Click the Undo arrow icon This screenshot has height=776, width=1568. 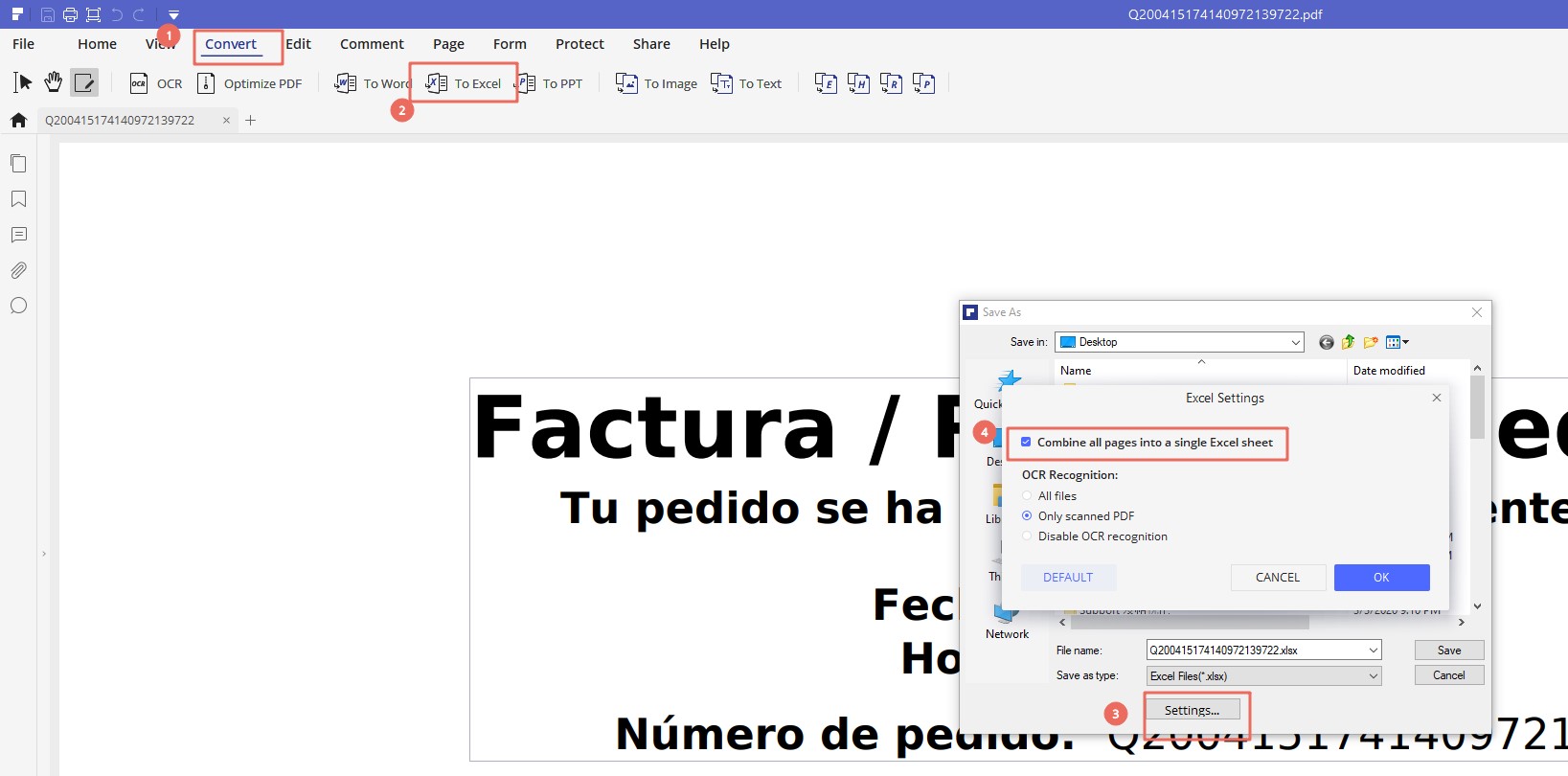pyautogui.click(x=117, y=14)
